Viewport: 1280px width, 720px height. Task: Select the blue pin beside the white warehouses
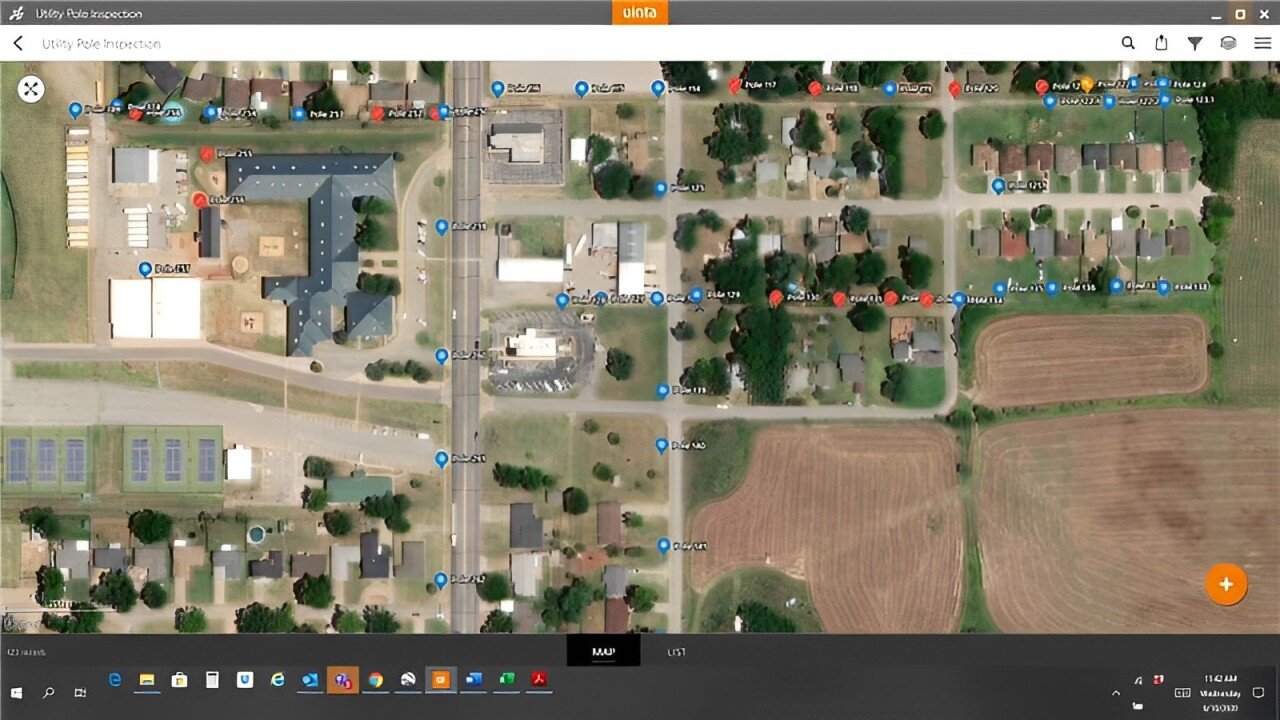145,269
